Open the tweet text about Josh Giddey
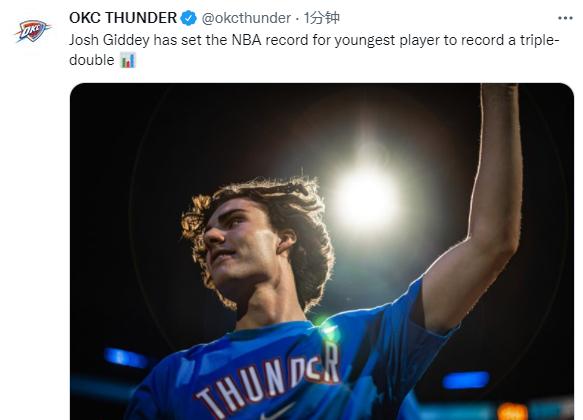 314,50
